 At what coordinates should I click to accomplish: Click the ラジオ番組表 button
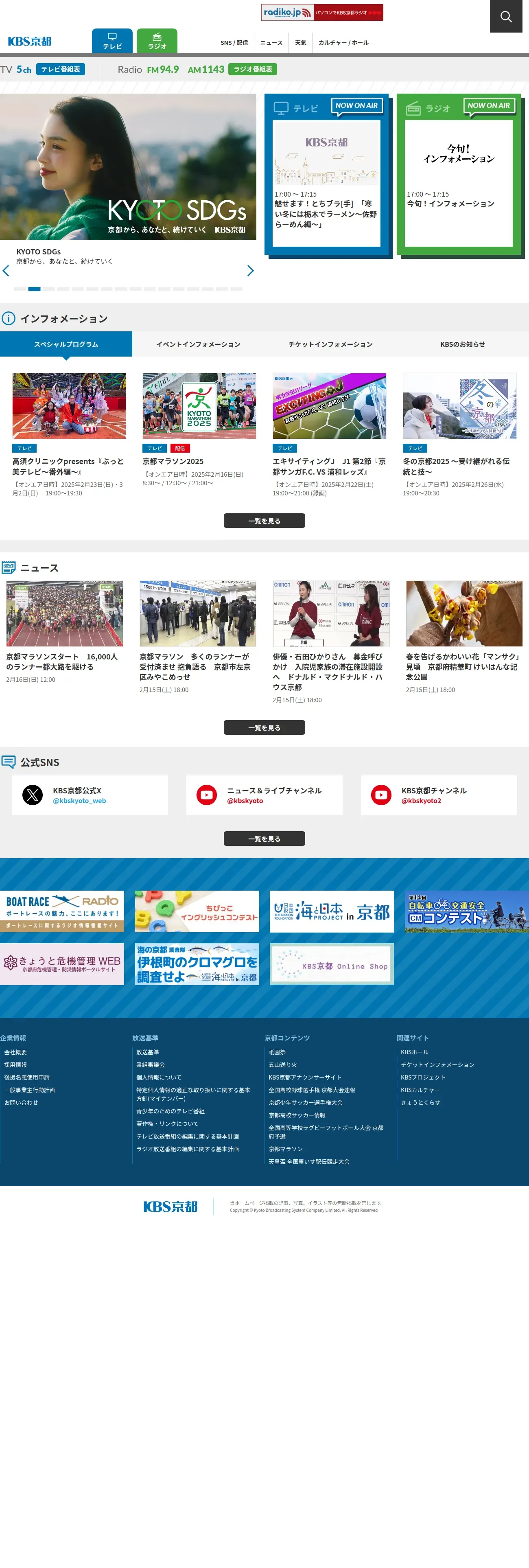[x=253, y=69]
